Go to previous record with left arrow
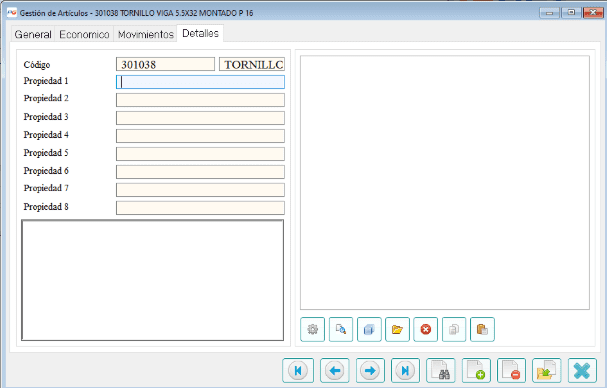607x389 pixels. 334,370
